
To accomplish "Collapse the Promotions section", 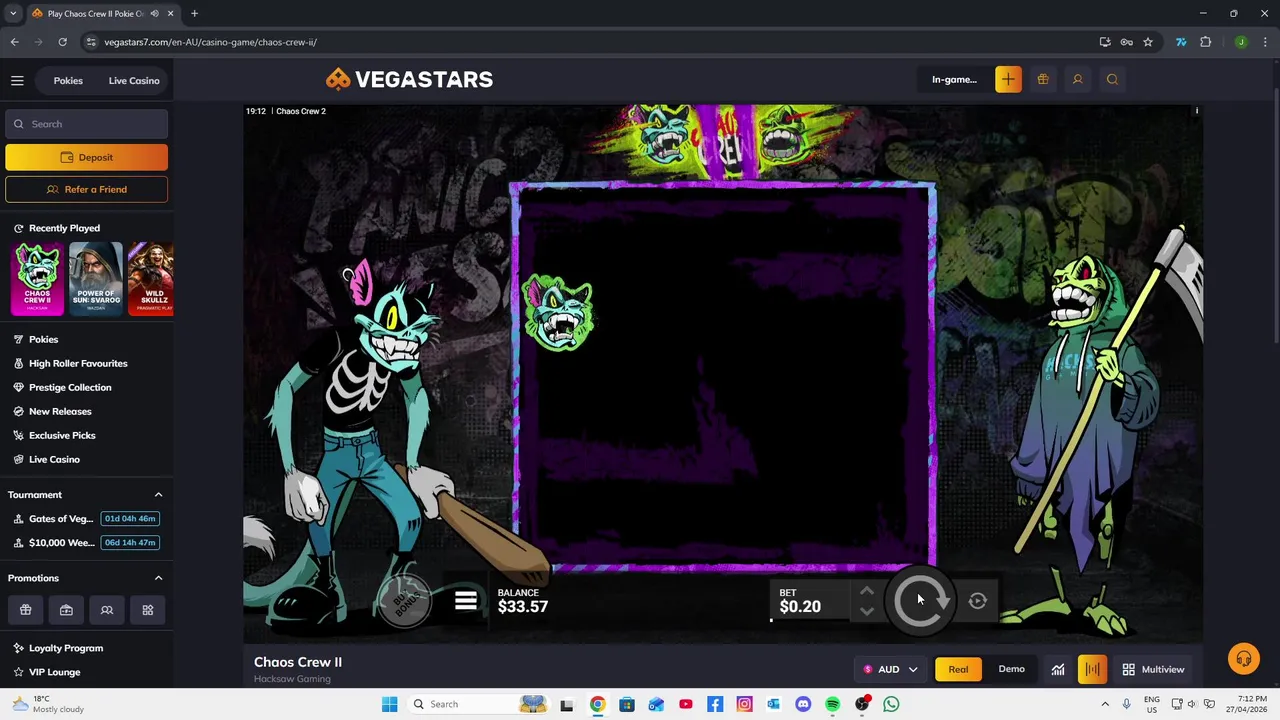I will (x=158, y=578).
